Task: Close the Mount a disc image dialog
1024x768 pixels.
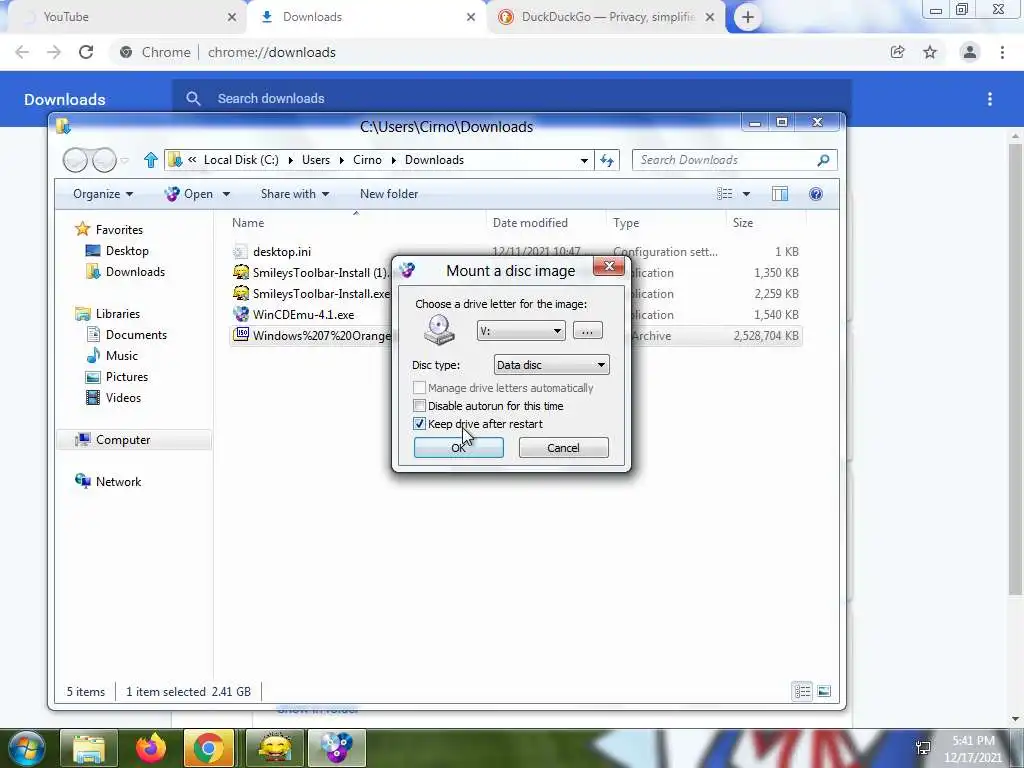Action: (609, 266)
